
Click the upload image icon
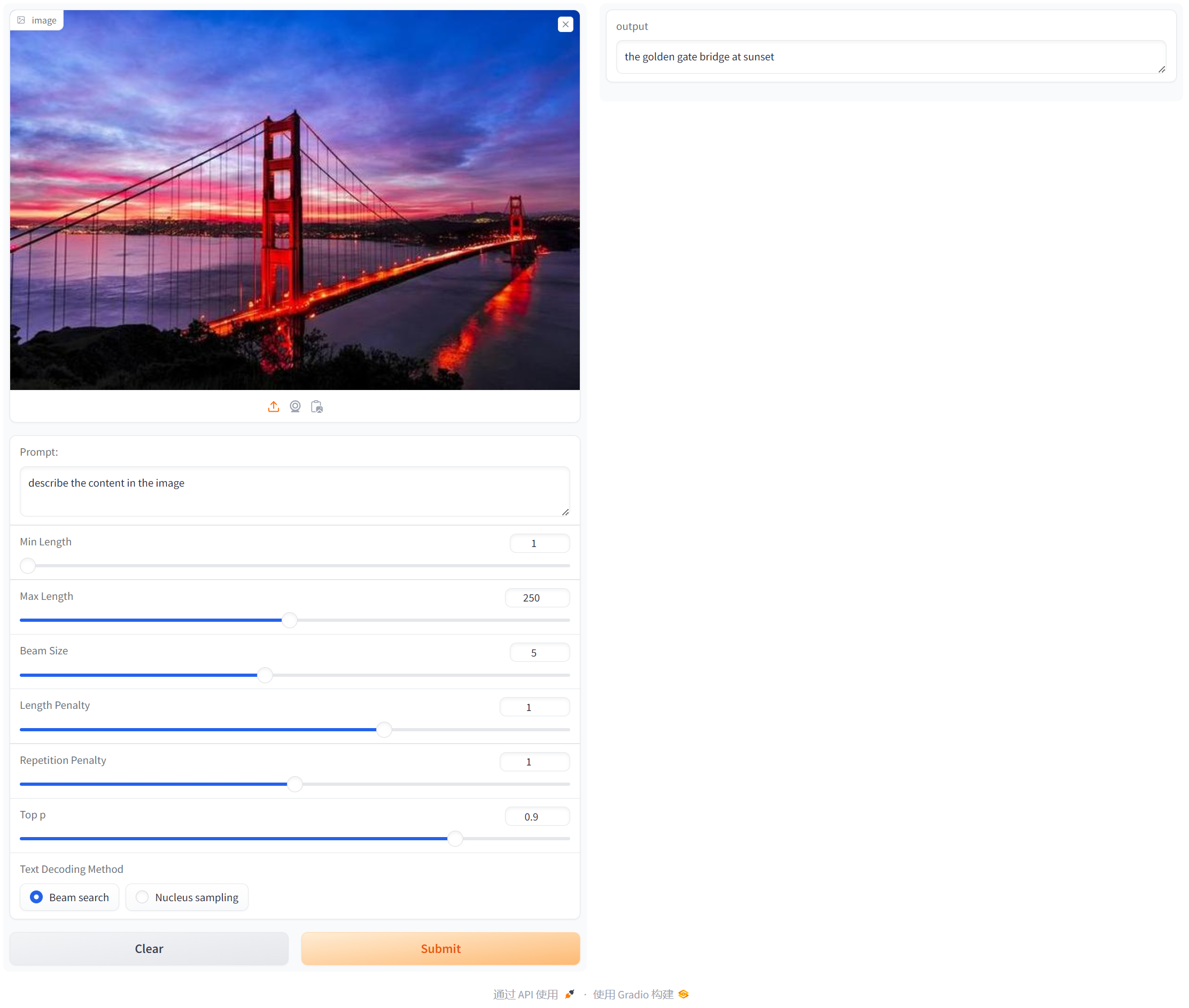coord(273,407)
